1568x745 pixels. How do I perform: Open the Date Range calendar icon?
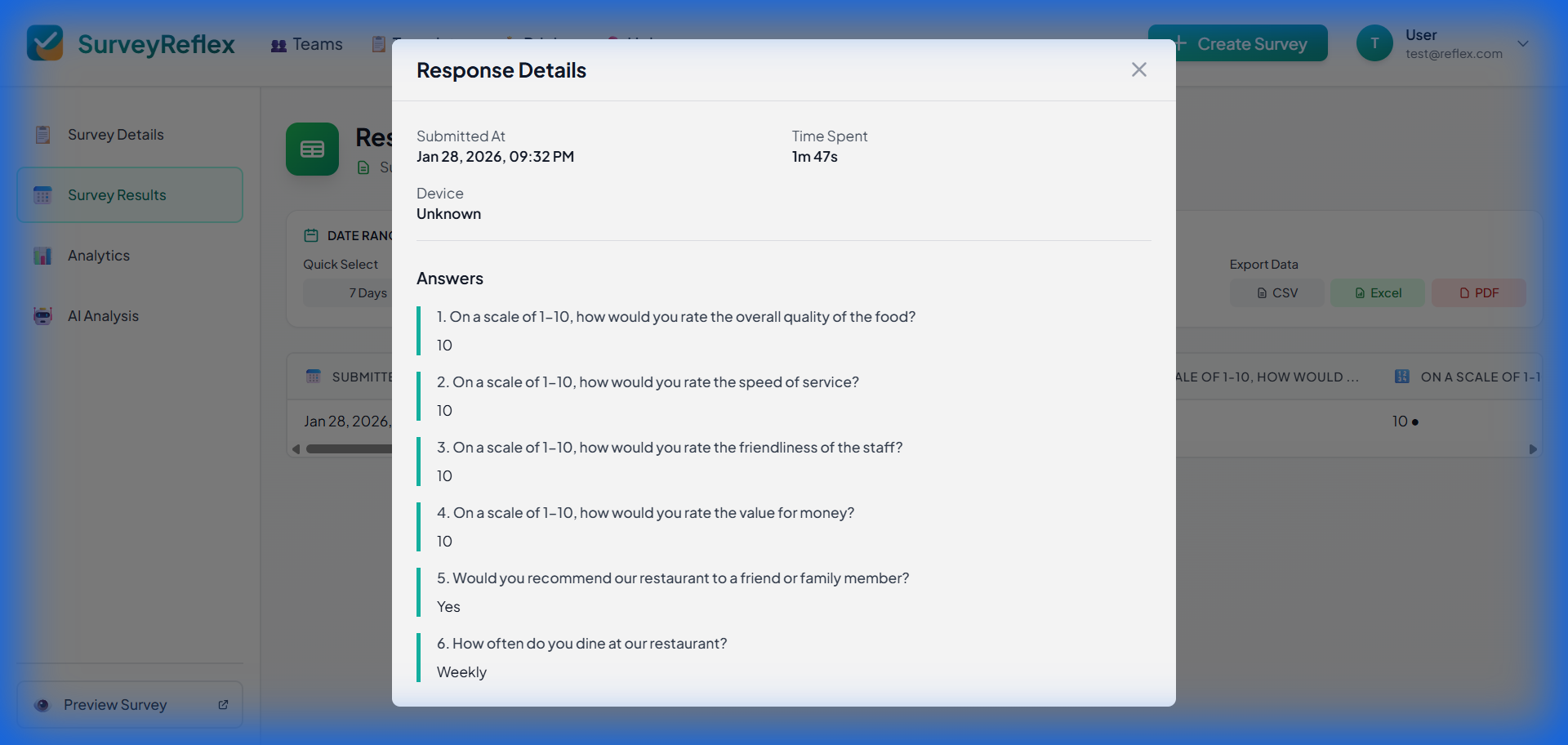pyautogui.click(x=311, y=234)
